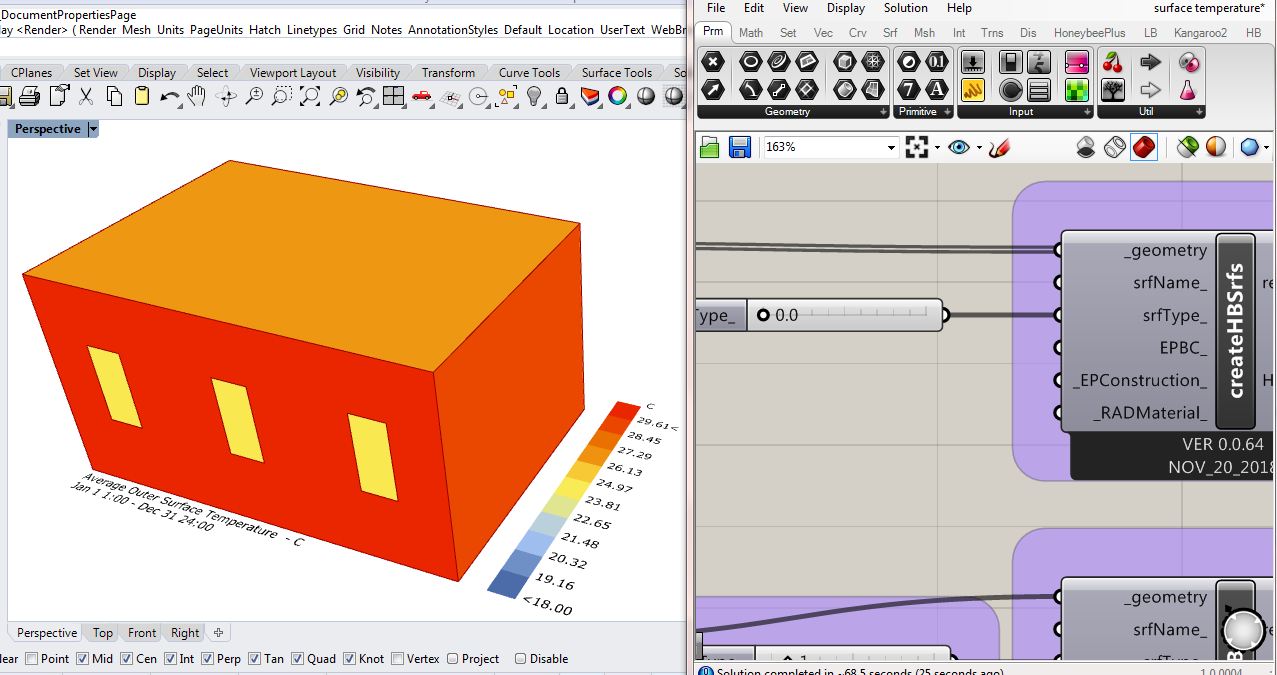
Task: Select the red shaded preview mode icon
Action: 1145,148
